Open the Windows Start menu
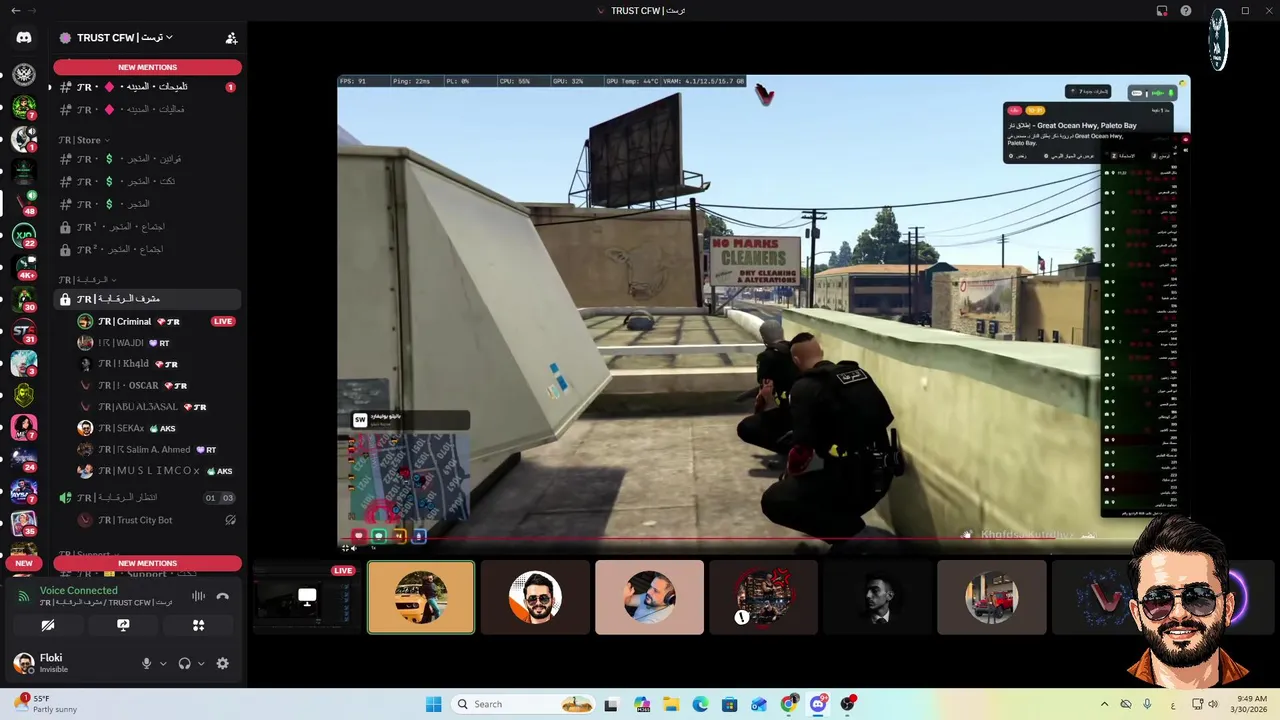This screenshot has height=720, width=1280. (433, 704)
